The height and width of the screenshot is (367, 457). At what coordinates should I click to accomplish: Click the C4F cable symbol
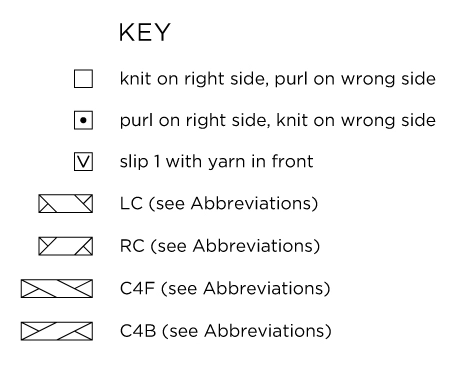57,289
